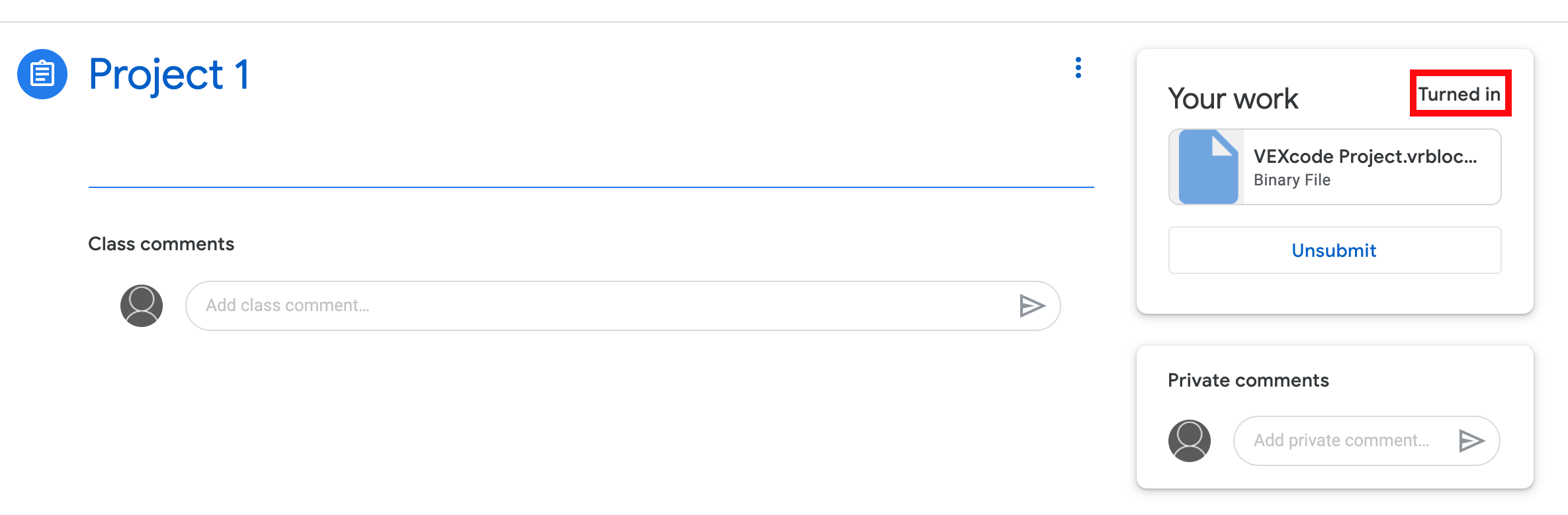1568x515 pixels.
Task: Click your avatar next to class comment
Action: [142, 306]
